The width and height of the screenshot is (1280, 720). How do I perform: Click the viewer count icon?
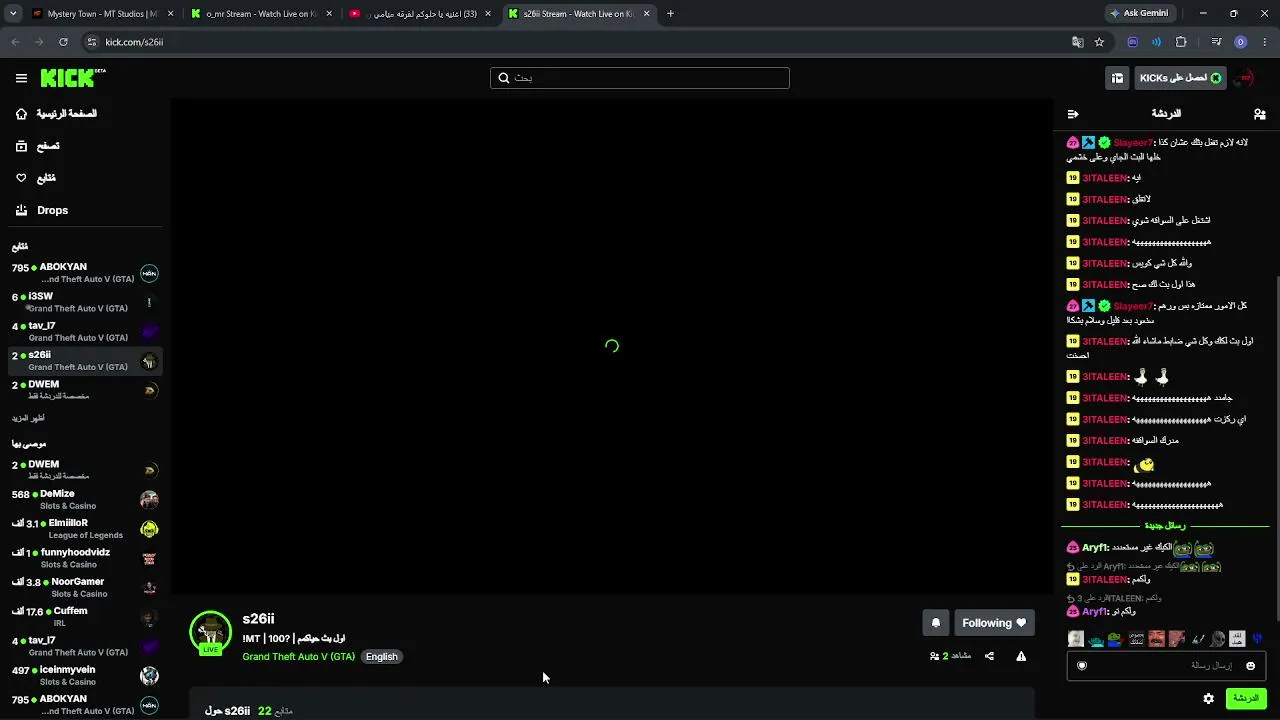(x=934, y=656)
